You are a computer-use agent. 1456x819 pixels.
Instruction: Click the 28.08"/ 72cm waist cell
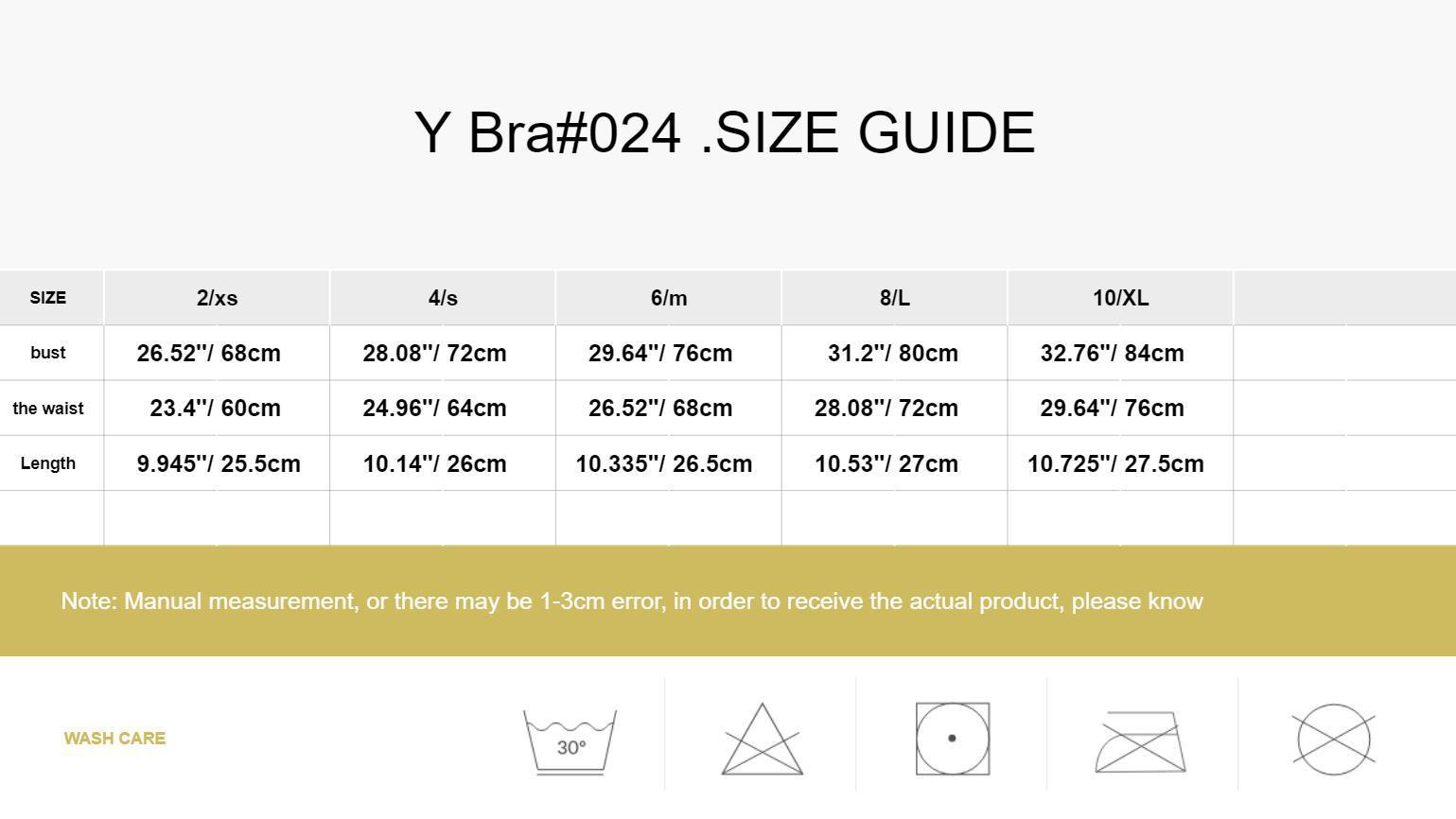click(x=886, y=408)
